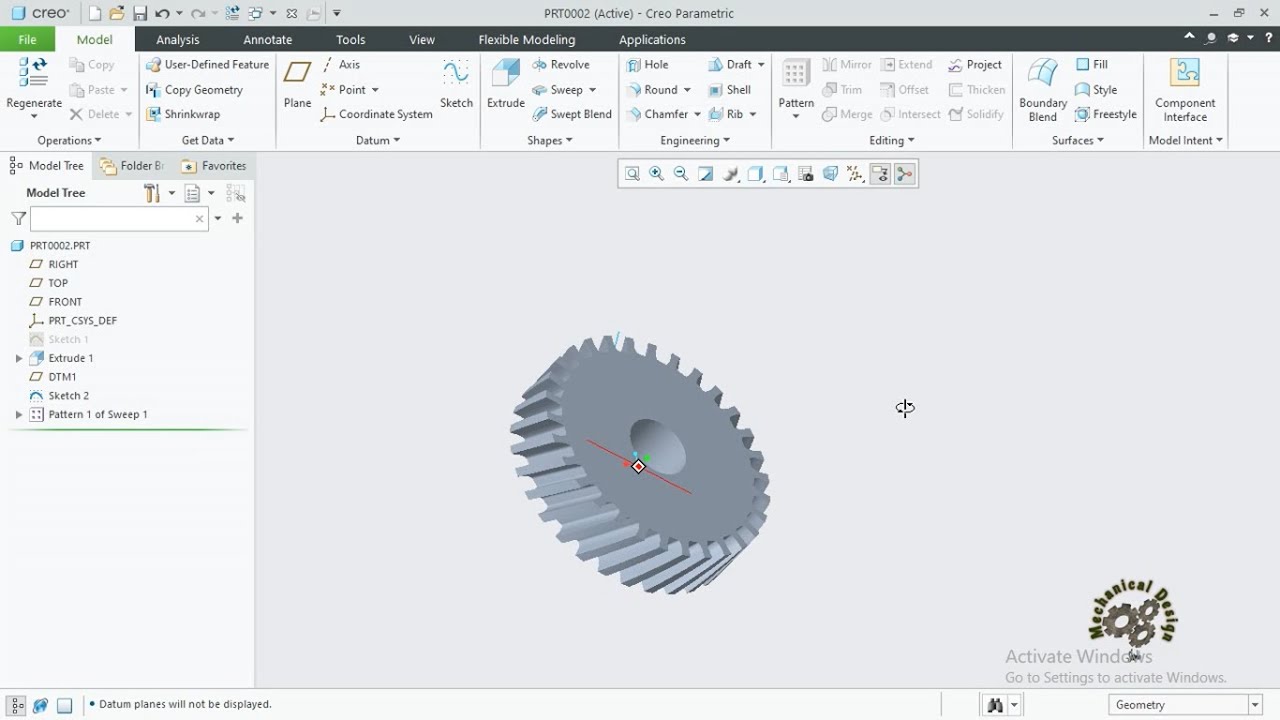Switch to the Applications tab
This screenshot has height=720, width=1280.
pyautogui.click(x=652, y=39)
